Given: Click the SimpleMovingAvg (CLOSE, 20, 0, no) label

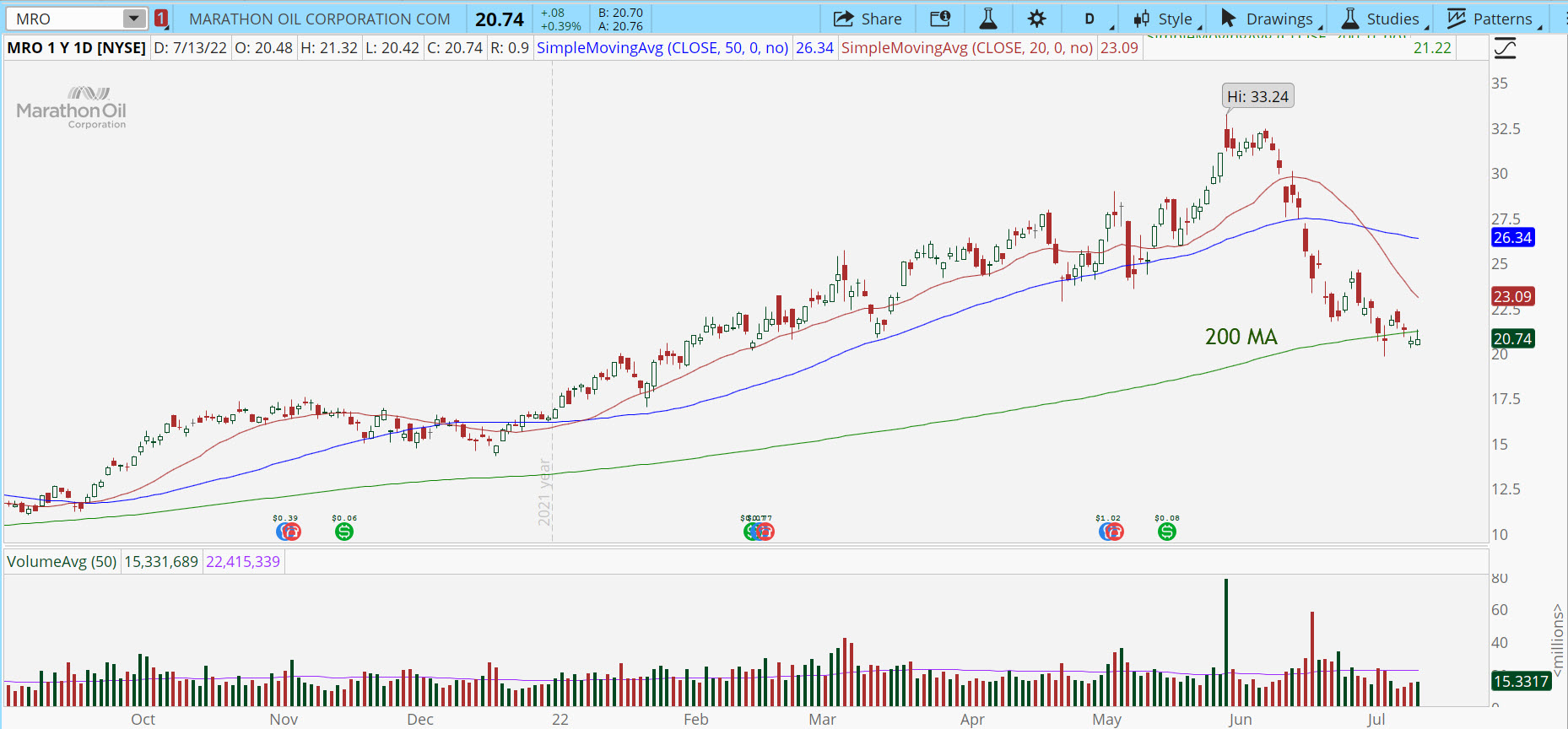Looking at the screenshot, I should [x=967, y=48].
